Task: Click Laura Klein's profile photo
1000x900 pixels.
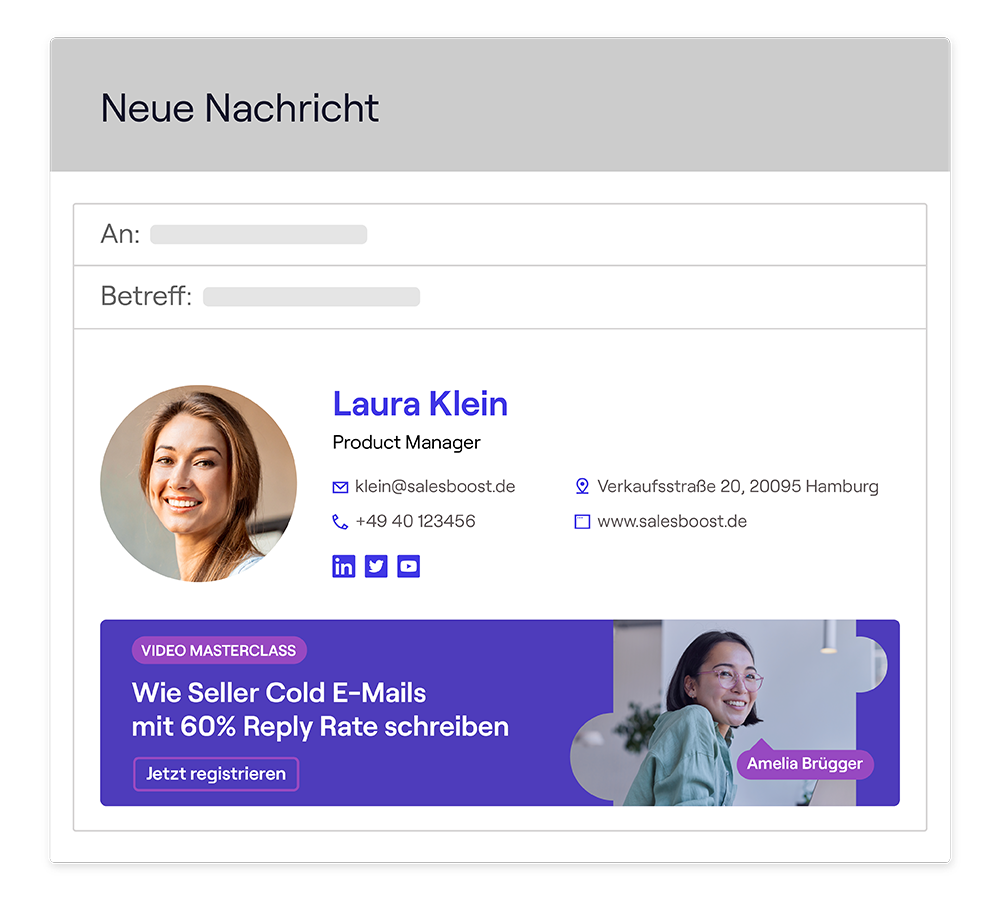Action: (198, 483)
